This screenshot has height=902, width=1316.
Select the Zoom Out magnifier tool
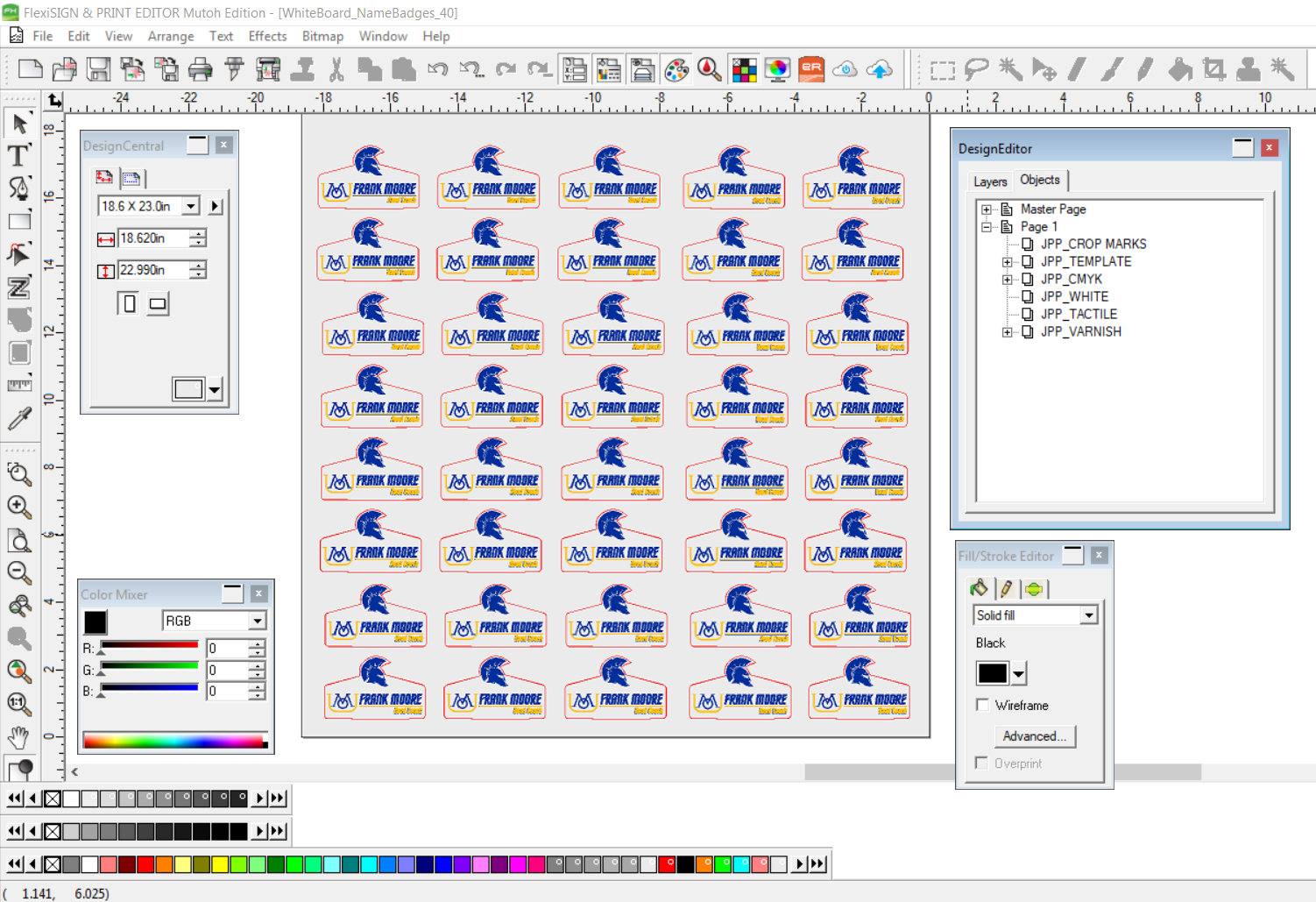point(19,572)
